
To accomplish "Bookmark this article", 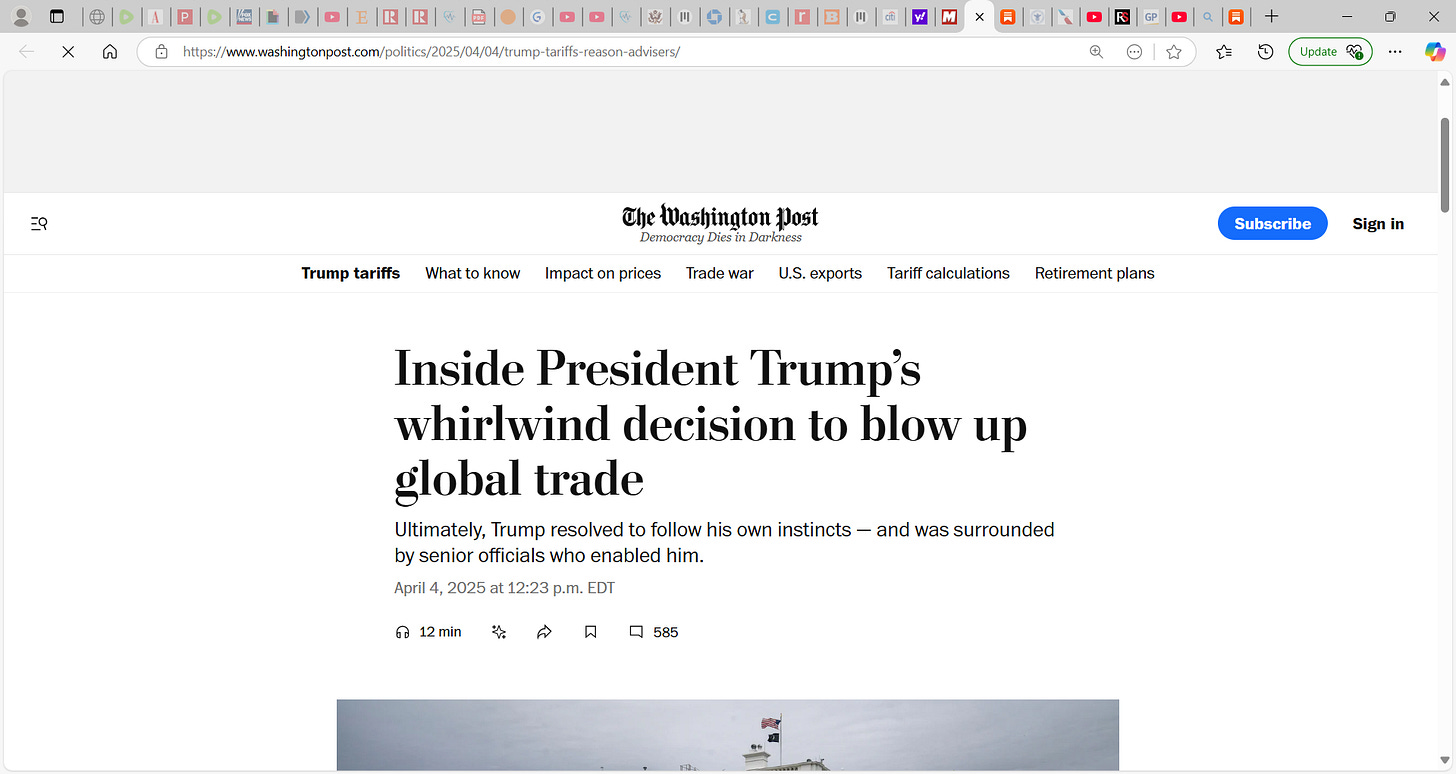I will [x=591, y=632].
